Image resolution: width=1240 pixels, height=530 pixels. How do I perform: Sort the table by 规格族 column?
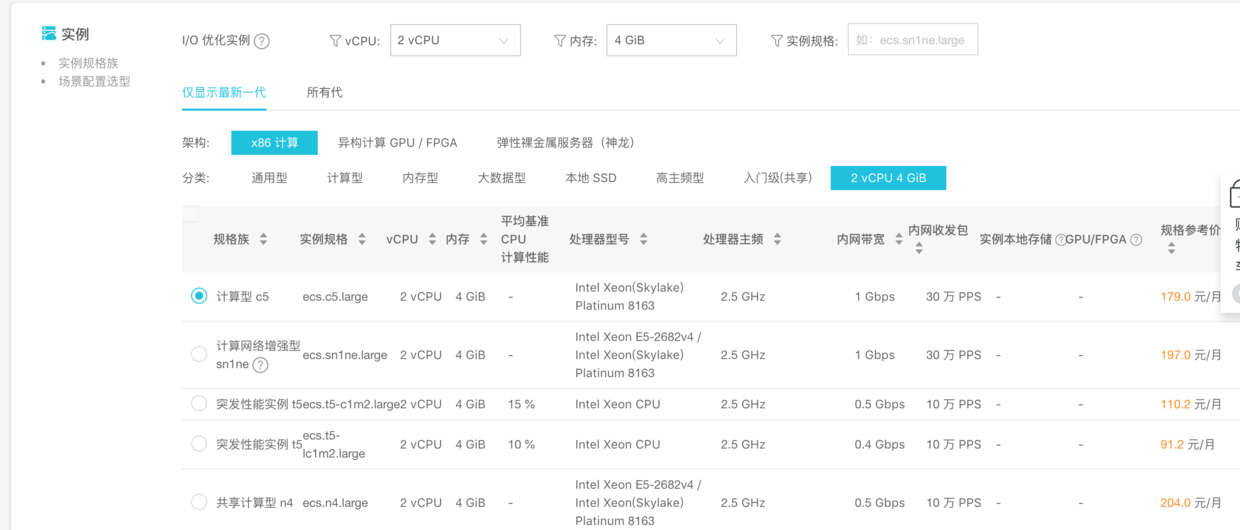pyautogui.click(x=263, y=239)
